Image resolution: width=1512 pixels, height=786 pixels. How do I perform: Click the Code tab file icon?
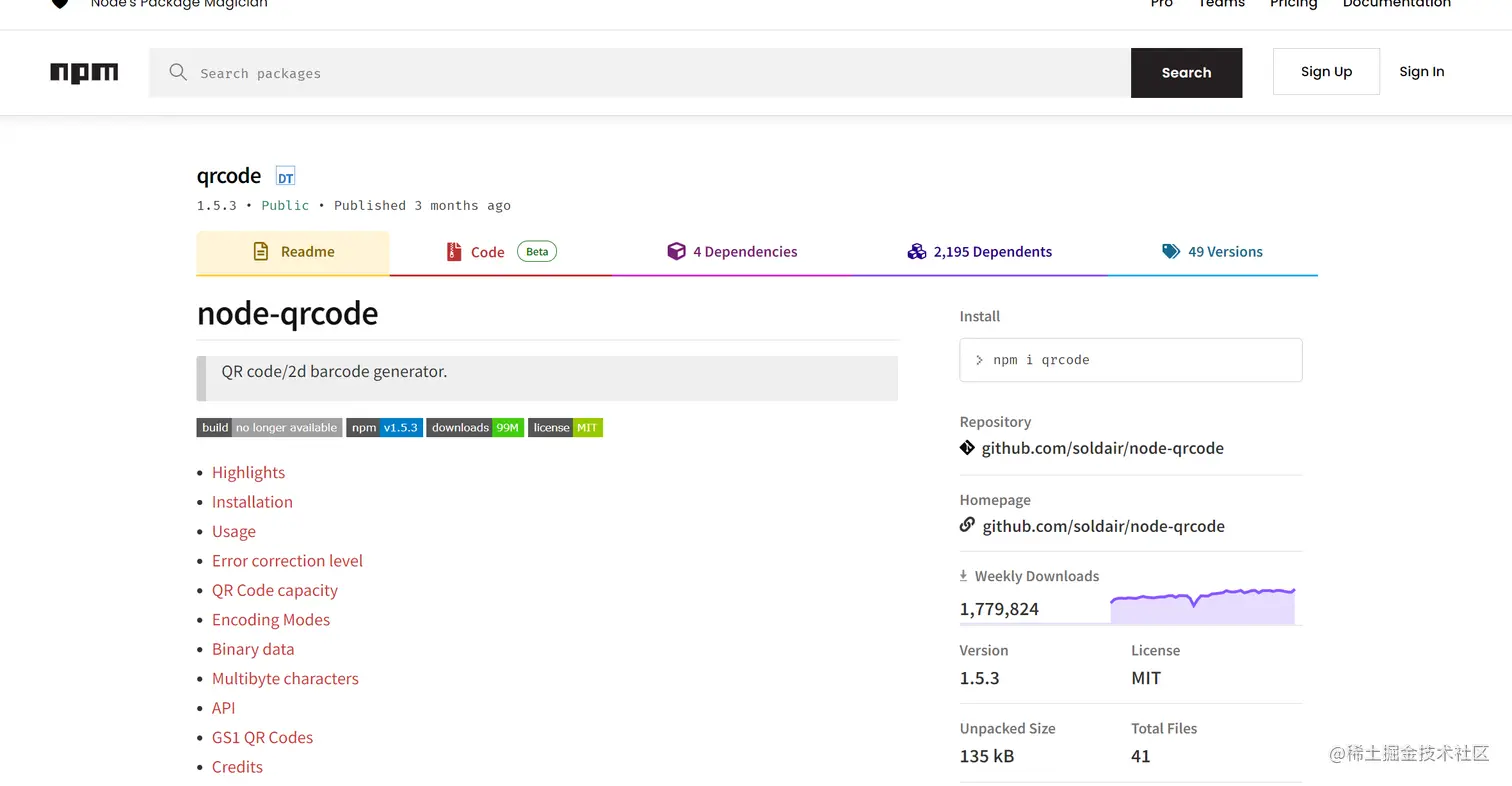tap(454, 252)
